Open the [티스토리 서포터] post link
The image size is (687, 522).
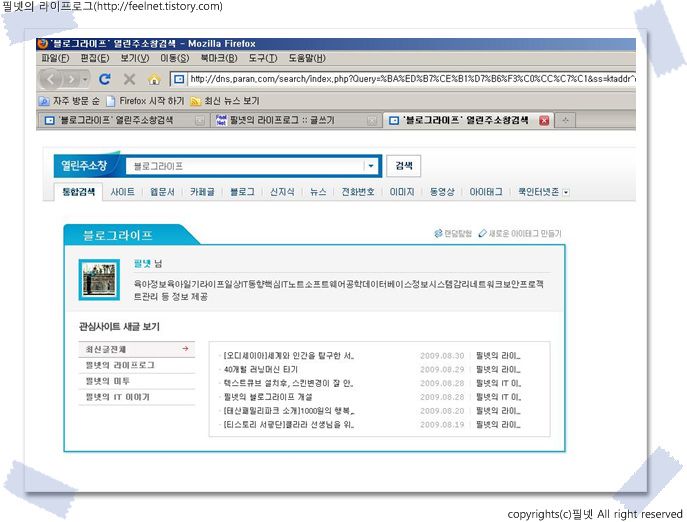tap(288, 425)
